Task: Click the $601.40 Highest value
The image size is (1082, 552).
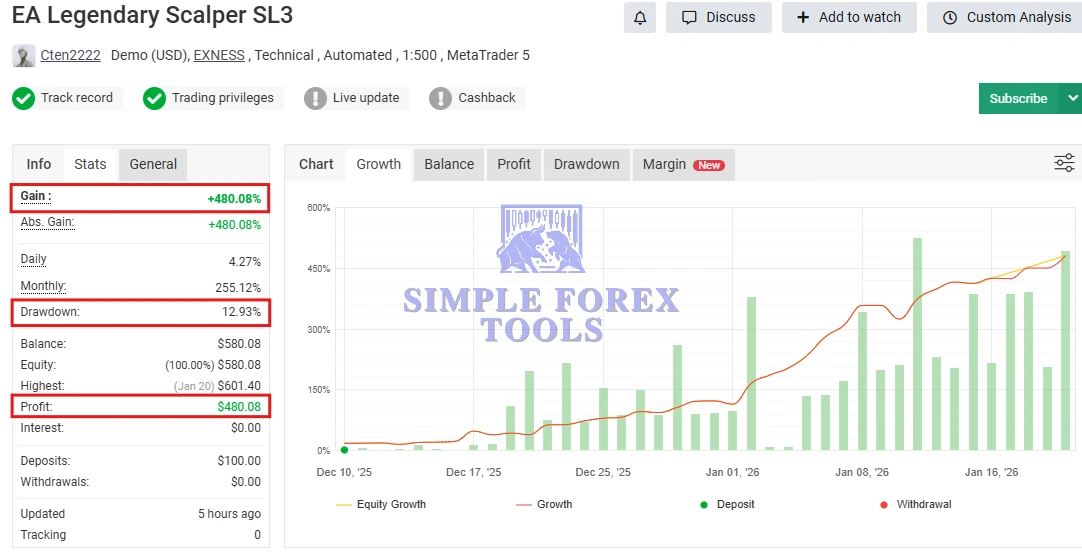Action: pos(239,386)
